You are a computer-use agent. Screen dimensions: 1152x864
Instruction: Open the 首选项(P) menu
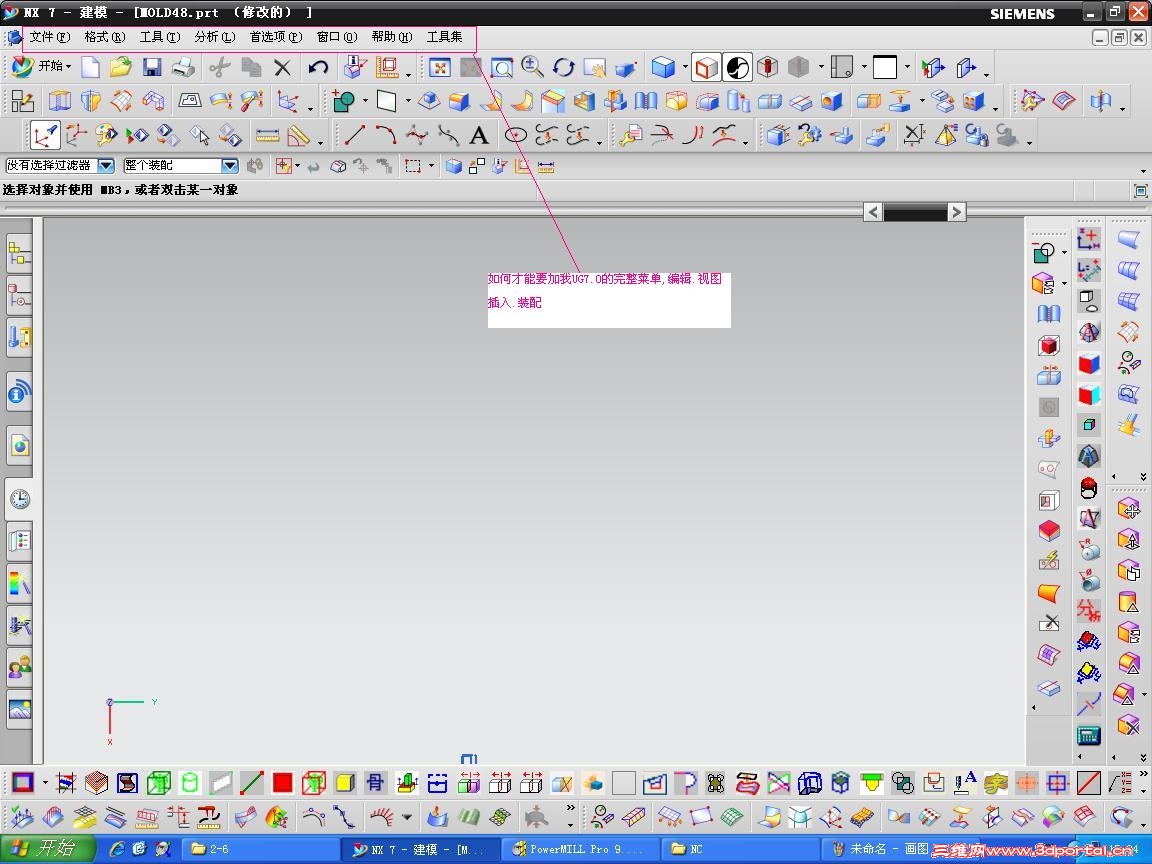(276, 37)
